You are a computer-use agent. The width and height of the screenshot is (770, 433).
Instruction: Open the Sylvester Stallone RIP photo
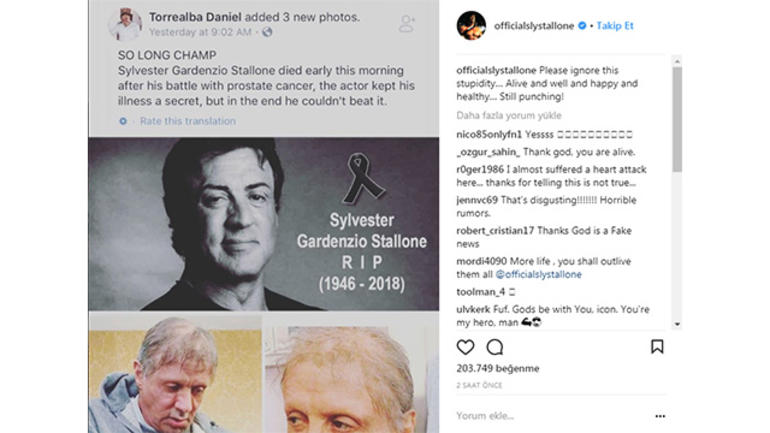pyautogui.click(x=263, y=223)
